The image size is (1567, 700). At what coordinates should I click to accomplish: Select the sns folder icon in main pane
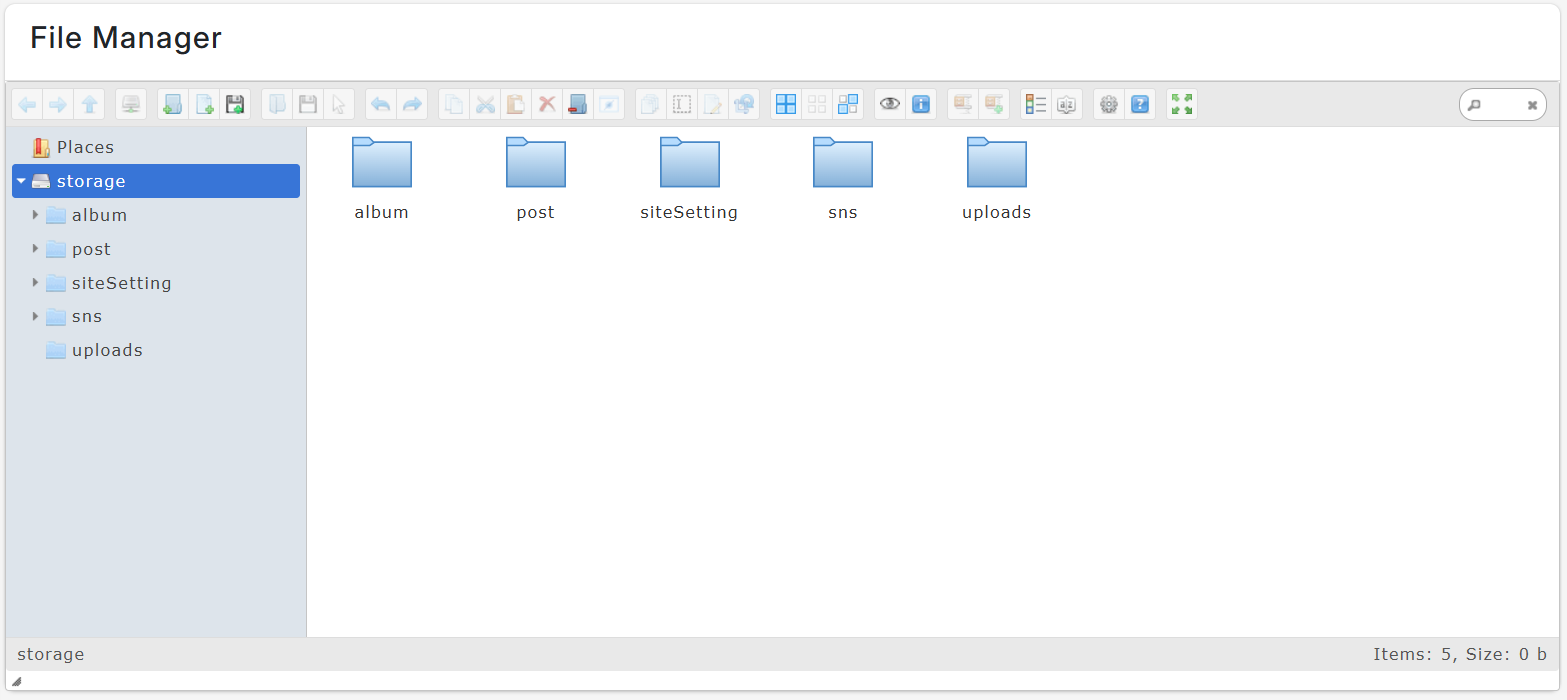[843, 163]
